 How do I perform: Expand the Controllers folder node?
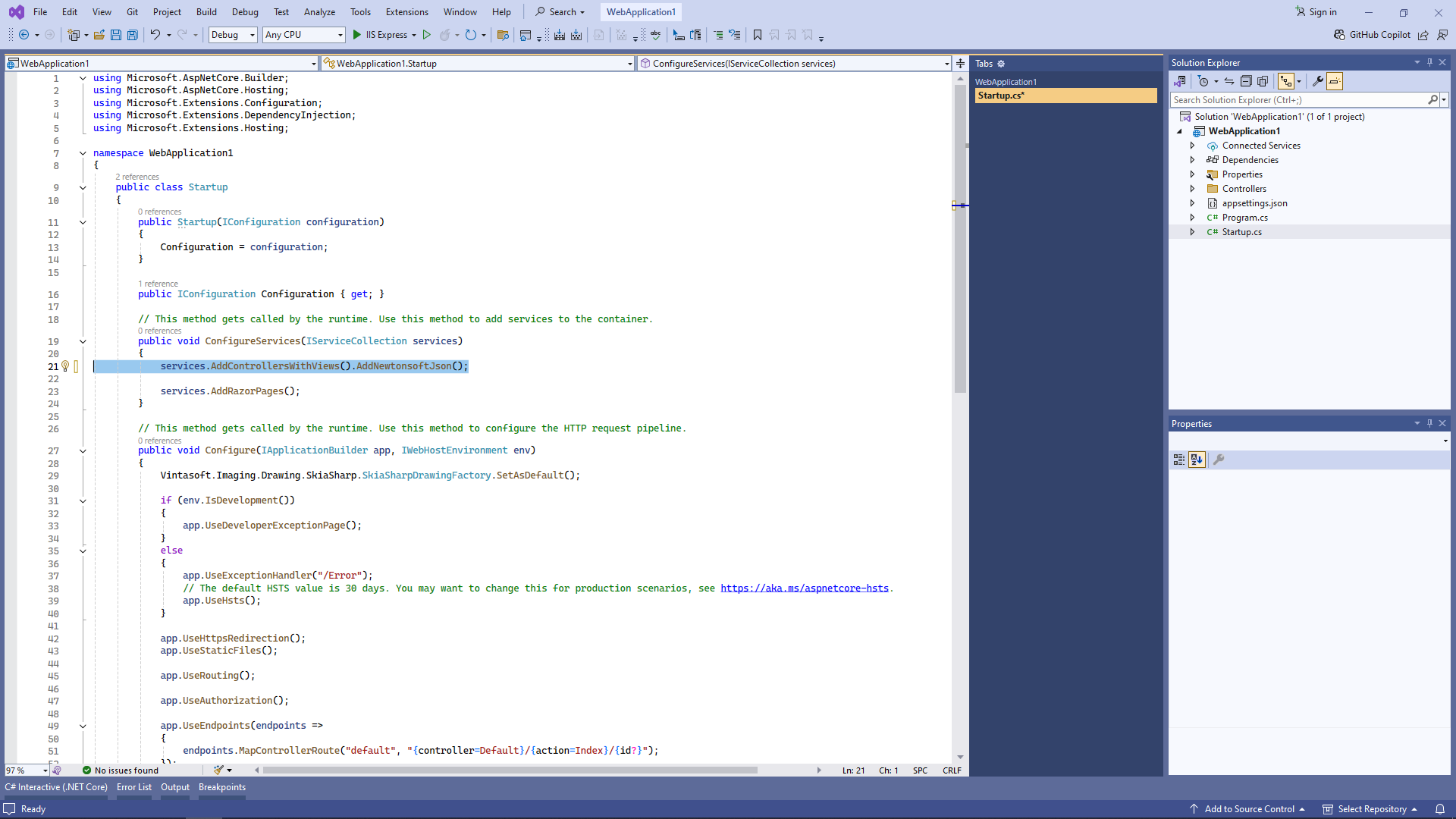pyautogui.click(x=1192, y=189)
